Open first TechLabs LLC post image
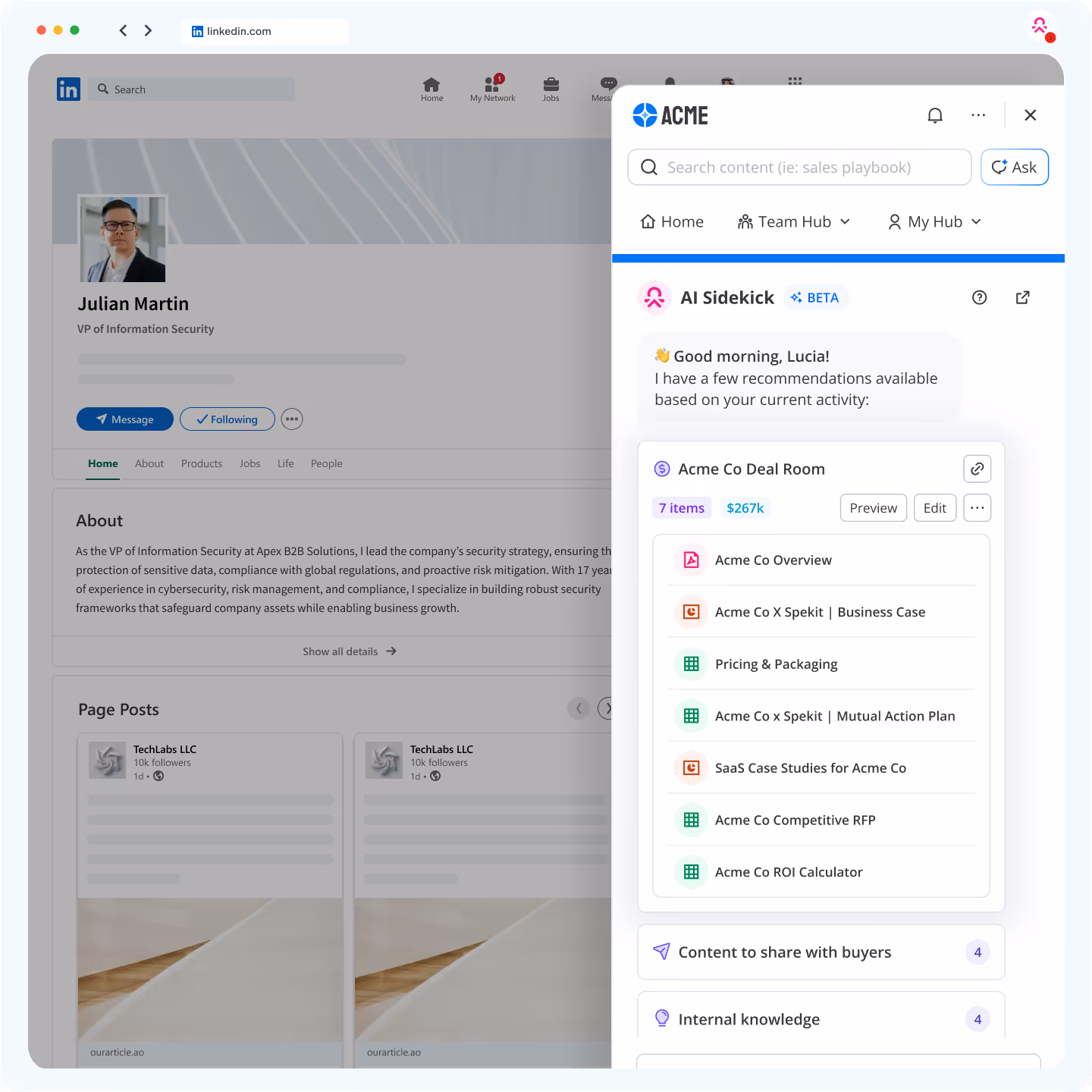Screen dimensions: 1092x1092 tap(210, 970)
